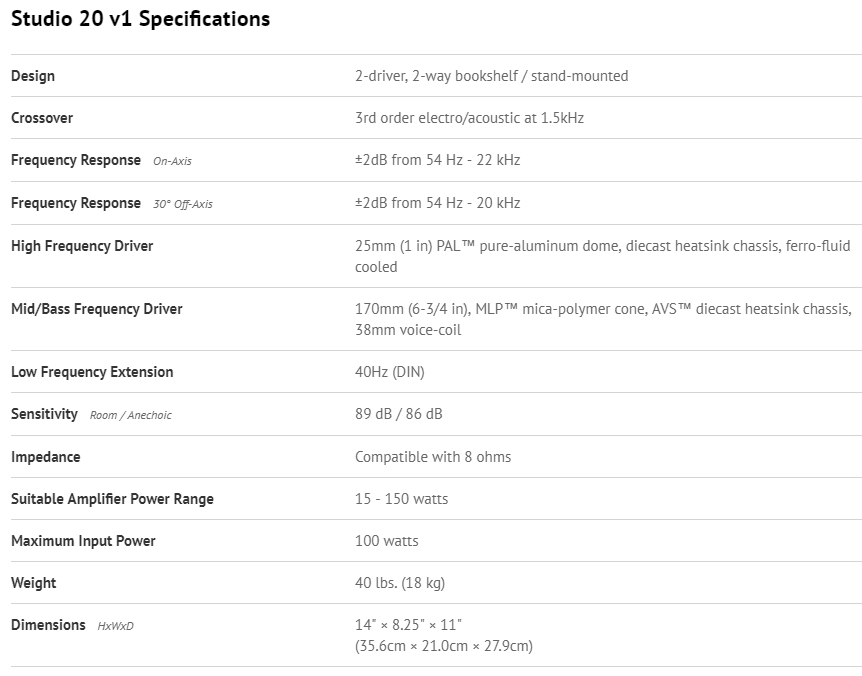Click the 3rd order electro/acoustic crossover value

click(469, 118)
